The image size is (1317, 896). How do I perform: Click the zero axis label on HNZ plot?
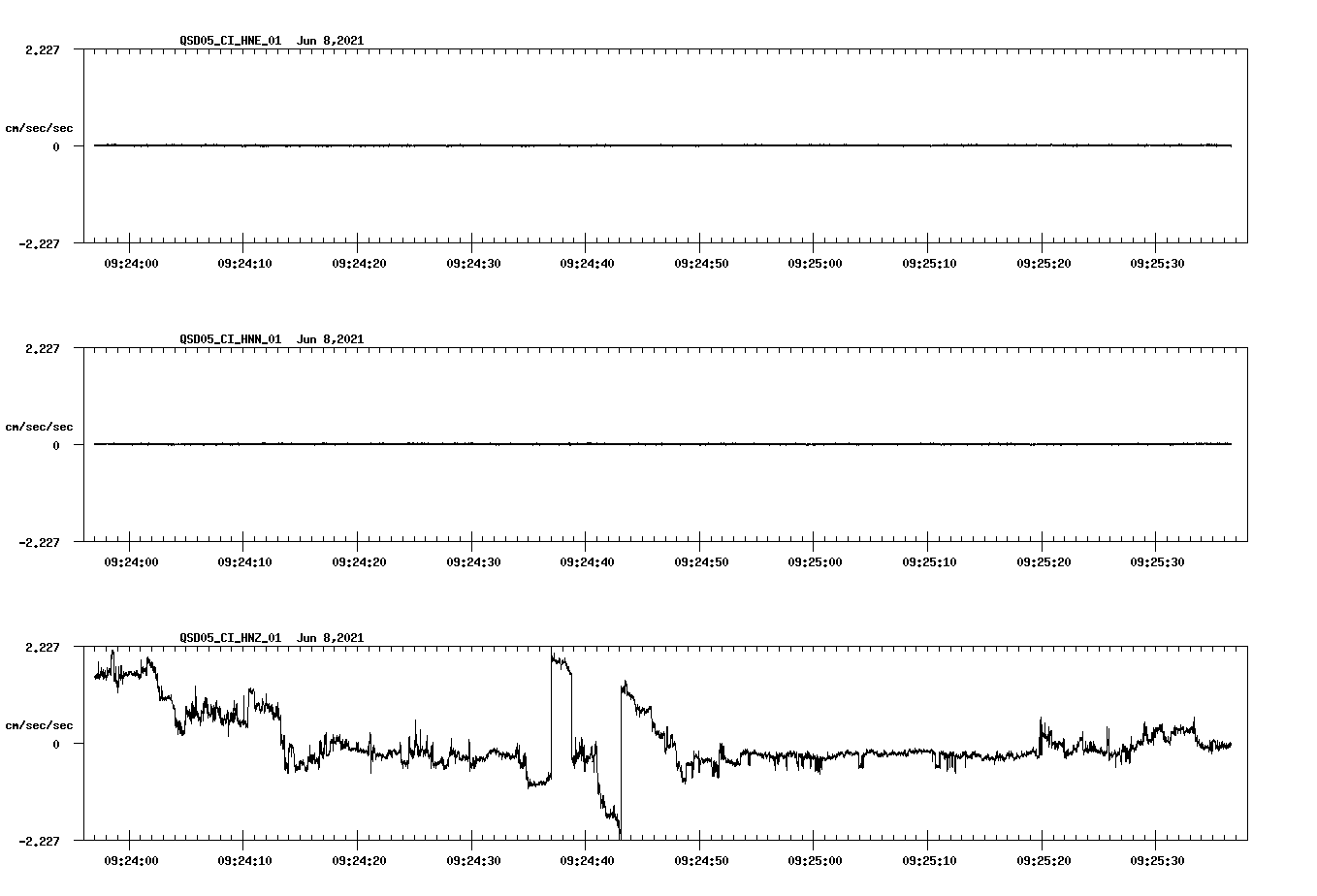point(56,745)
